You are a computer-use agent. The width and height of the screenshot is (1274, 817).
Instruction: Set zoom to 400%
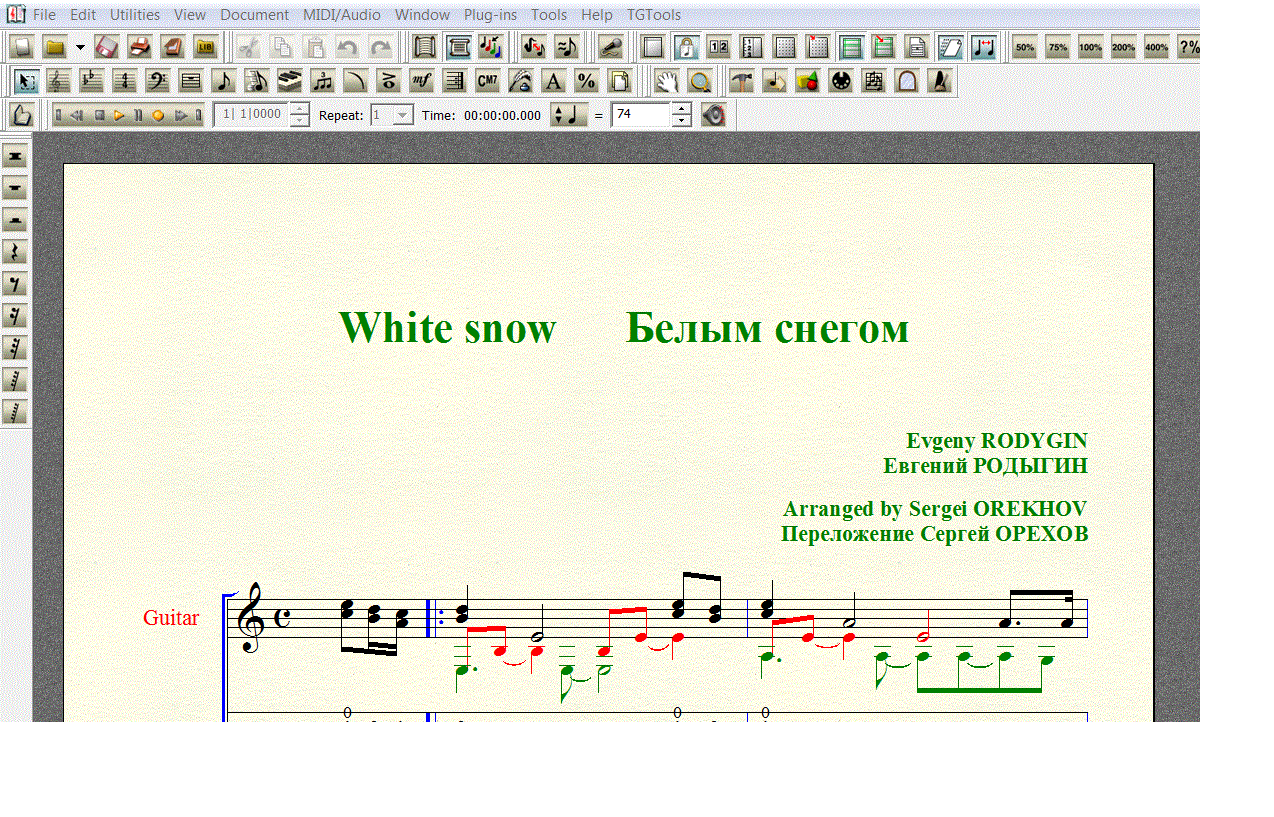(1156, 47)
